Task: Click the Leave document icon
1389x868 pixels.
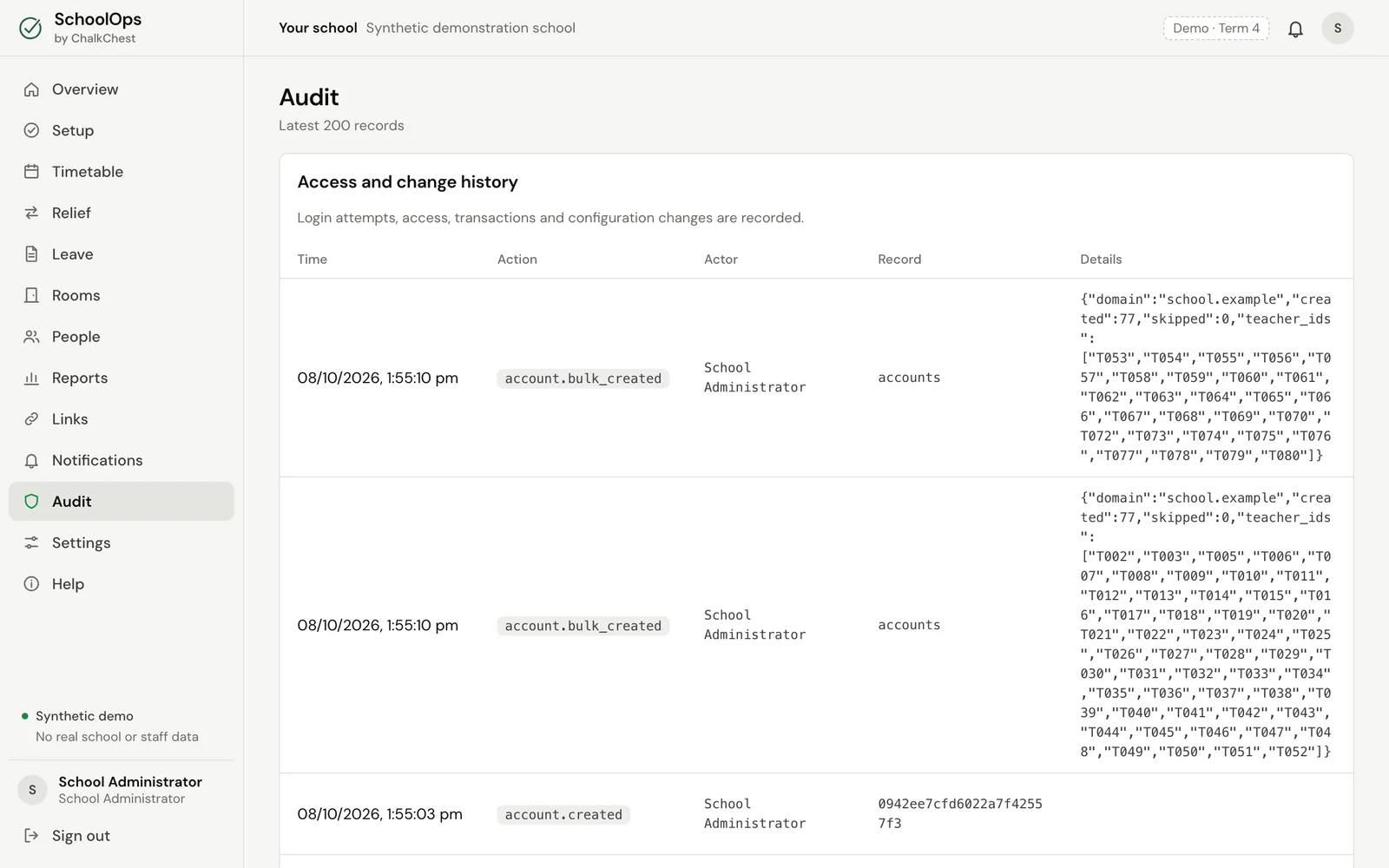Action: pos(31,254)
